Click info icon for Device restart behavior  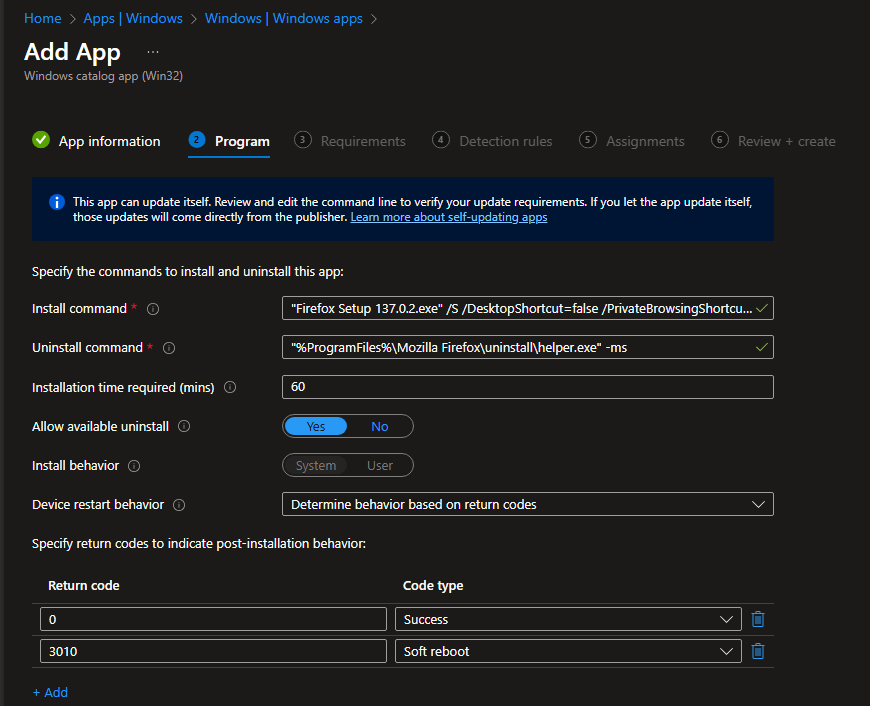(x=179, y=505)
